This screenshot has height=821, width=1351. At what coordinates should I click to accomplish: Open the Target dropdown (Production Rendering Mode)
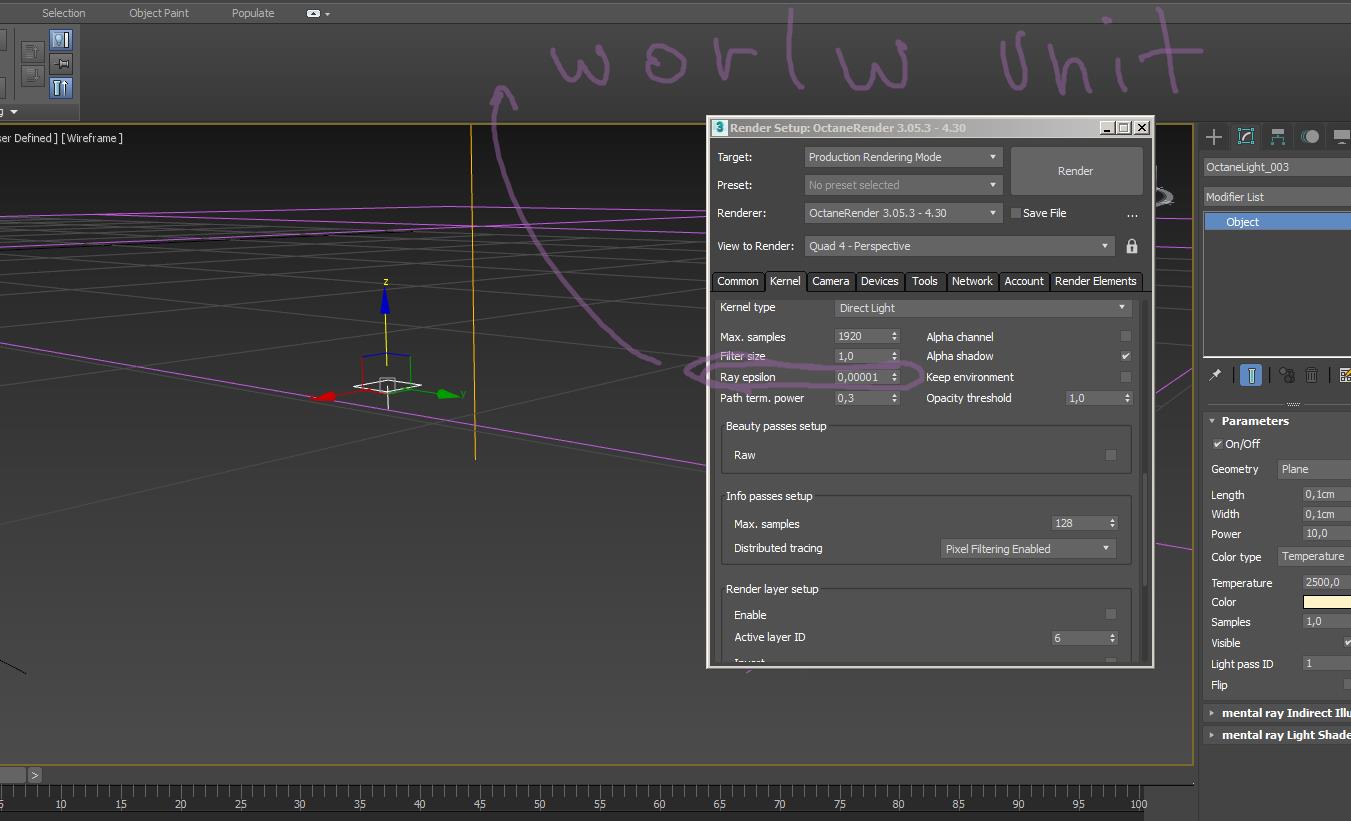pos(903,157)
